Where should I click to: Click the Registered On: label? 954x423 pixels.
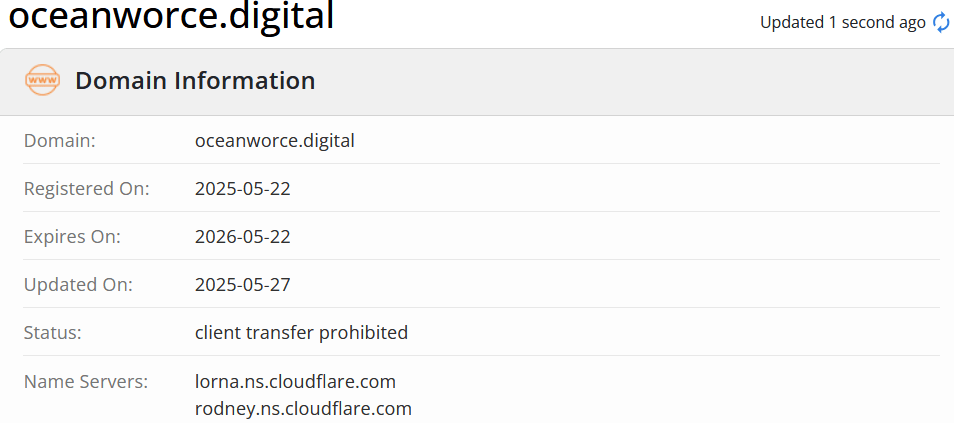pos(86,189)
